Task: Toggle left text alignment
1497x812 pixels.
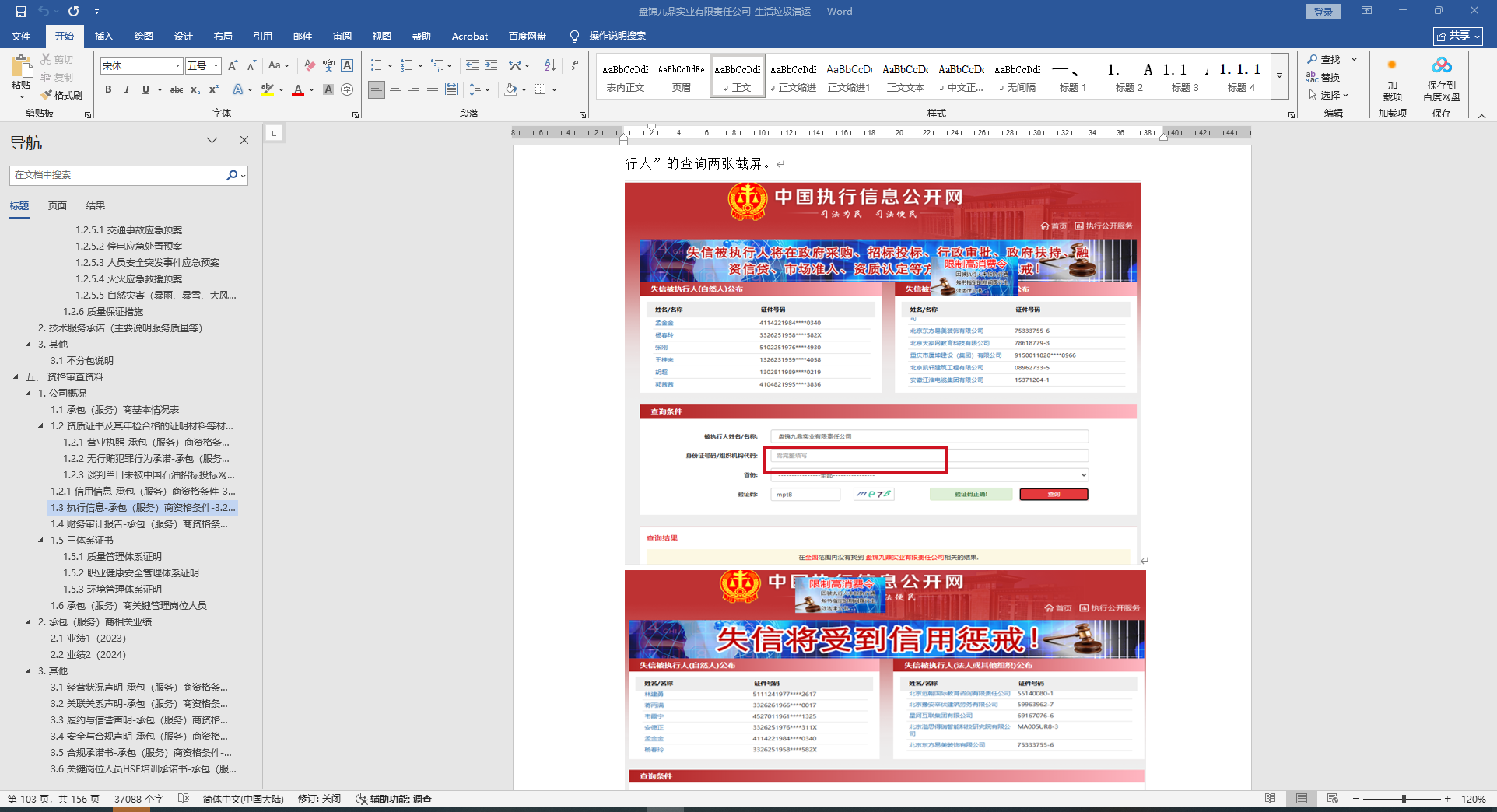Action: pos(377,89)
